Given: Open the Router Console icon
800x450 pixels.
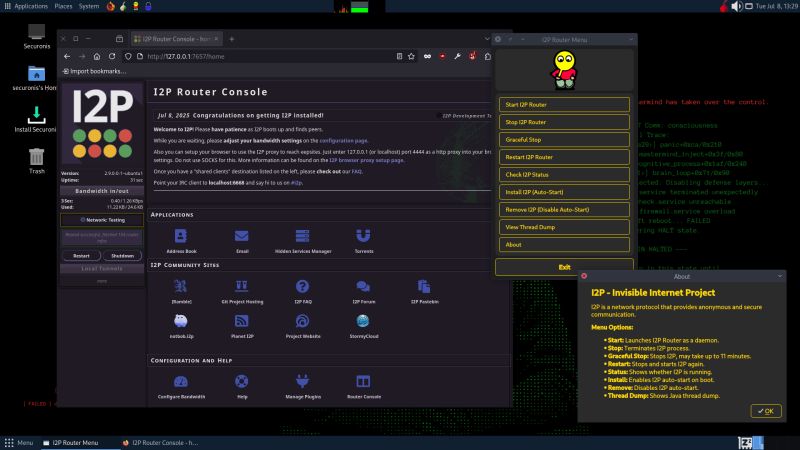Looking at the screenshot, I should (x=363, y=381).
